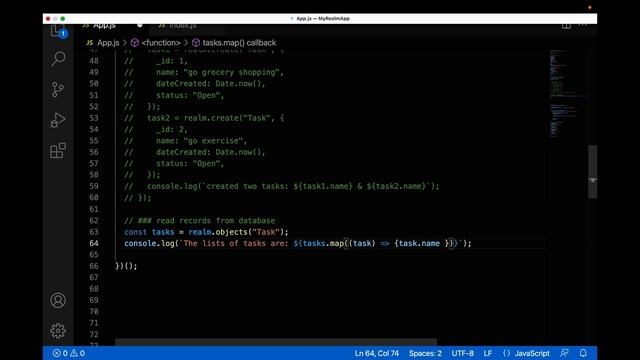Open the Extensions view
Screen dimensions: 640x360
click(58, 150)
